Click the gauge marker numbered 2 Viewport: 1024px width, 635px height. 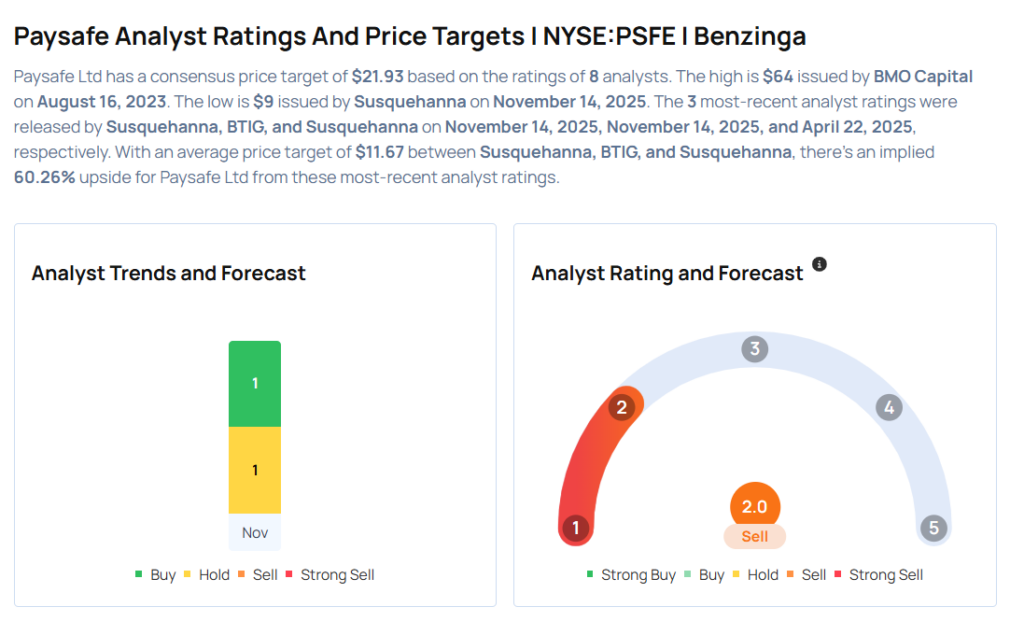[x=622, y=407]
